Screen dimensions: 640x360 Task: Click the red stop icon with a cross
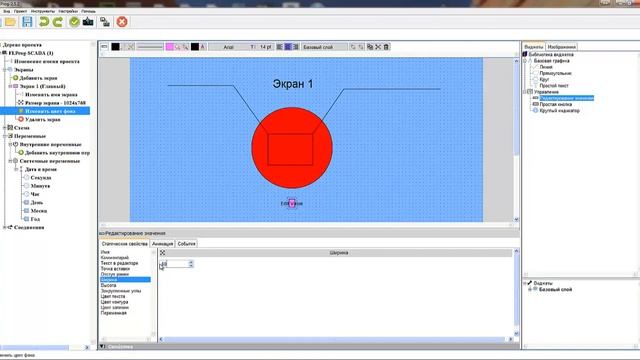122,22
